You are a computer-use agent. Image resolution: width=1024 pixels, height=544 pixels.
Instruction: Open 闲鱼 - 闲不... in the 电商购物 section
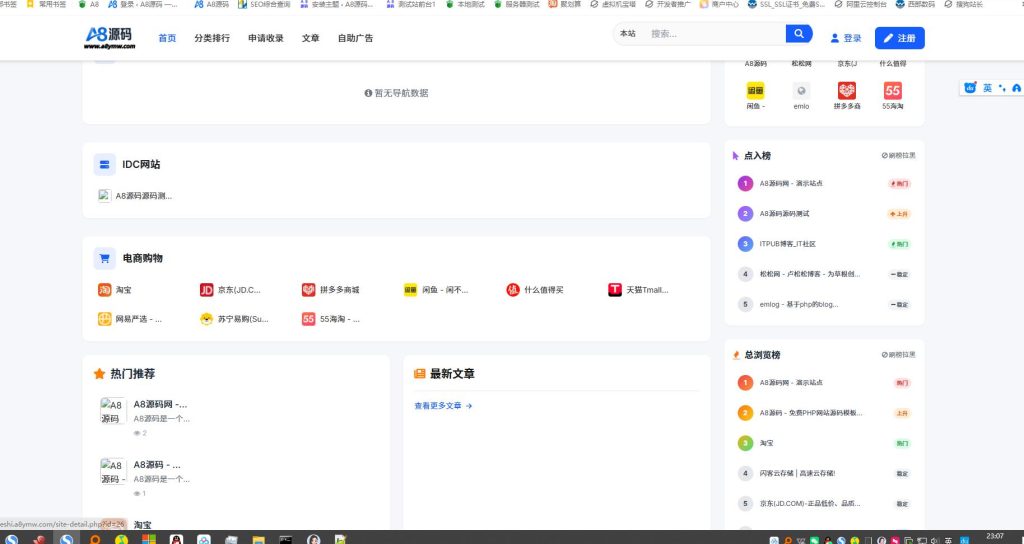[436, 289]
